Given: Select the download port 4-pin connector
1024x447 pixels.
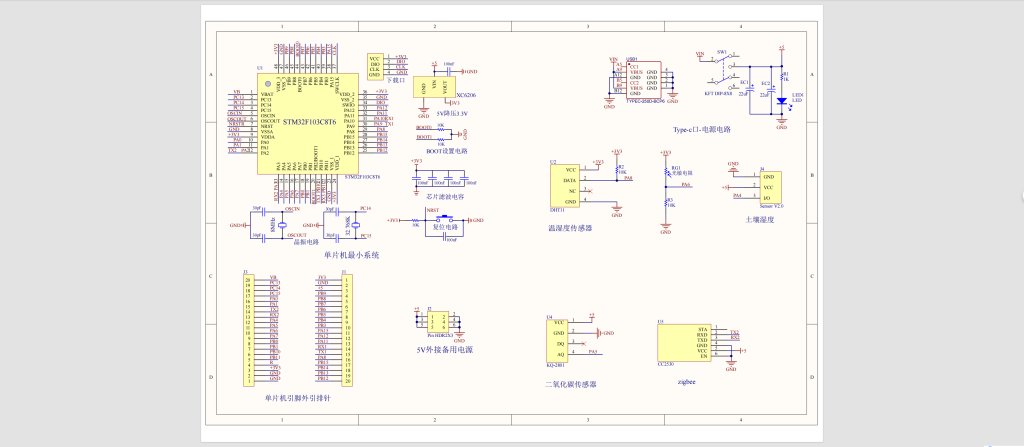Looking at the screenshot, I should [x=374, y=66].
